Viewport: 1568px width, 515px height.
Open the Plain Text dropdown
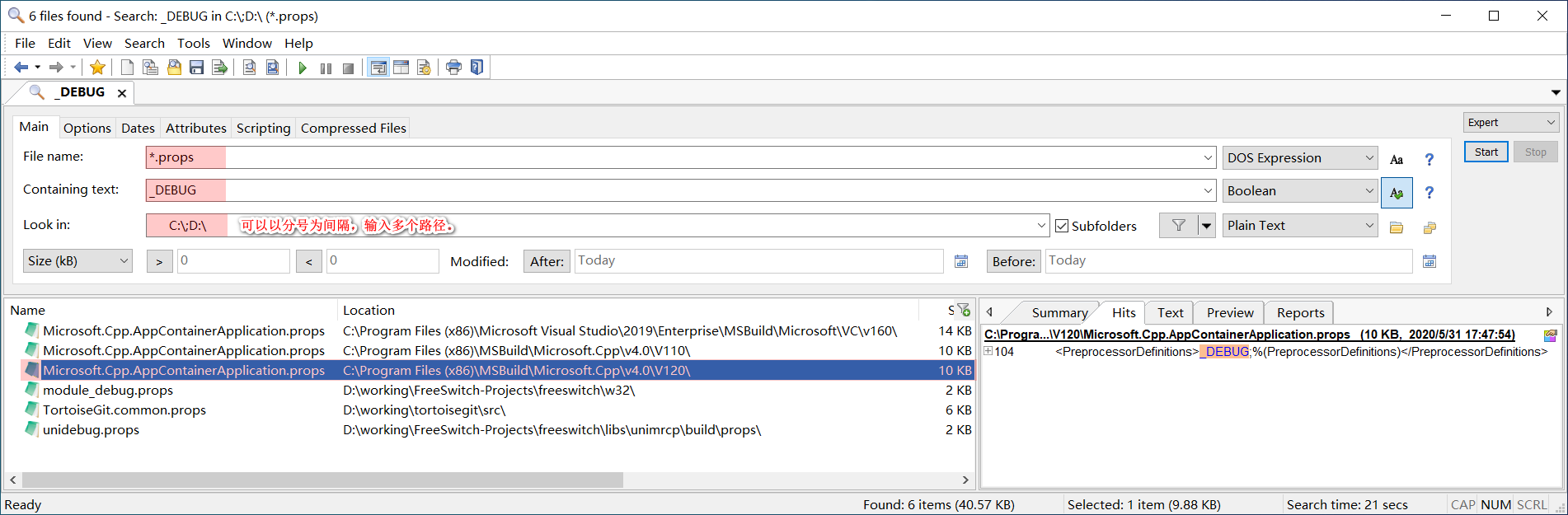1299,225
